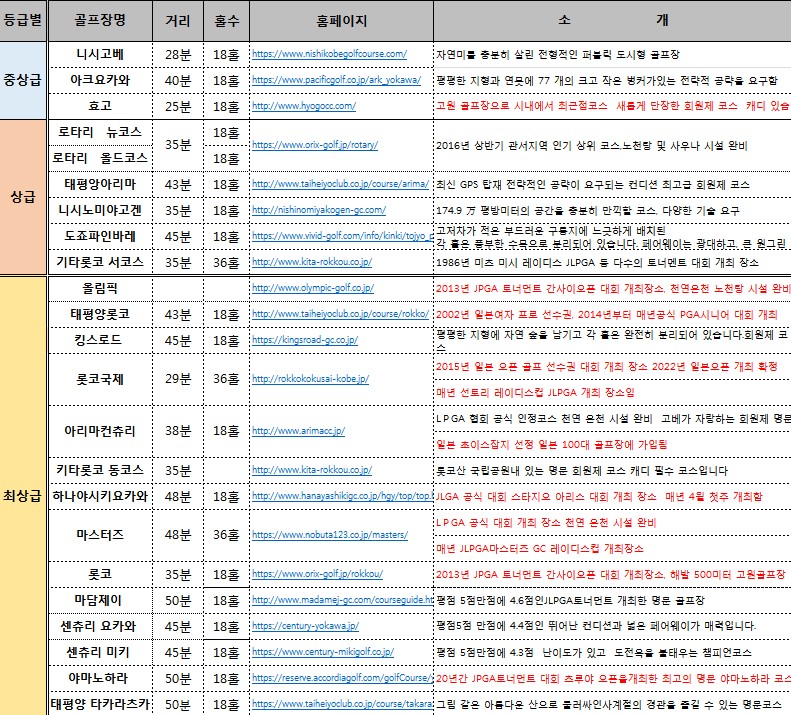Viewport: 791px width, 715px height.
Task: Select the 상급 grade cell
Action: click(23, 197)
